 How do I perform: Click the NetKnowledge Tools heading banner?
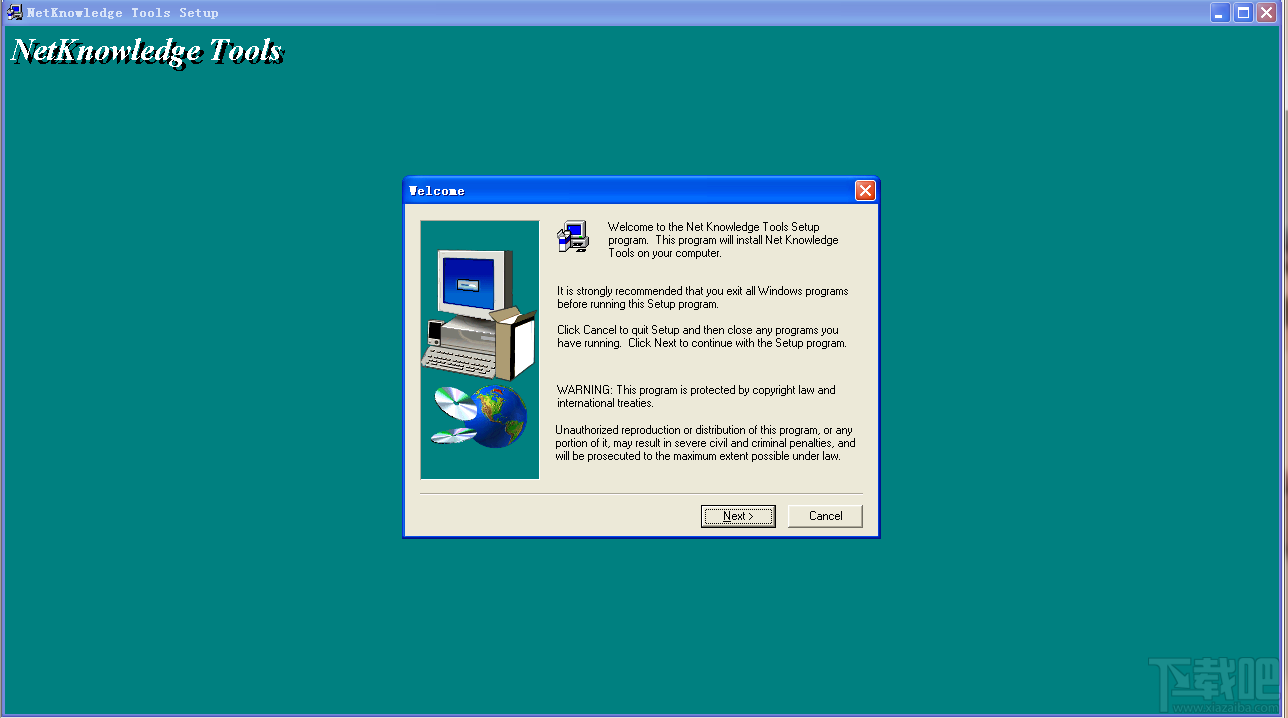click(146, 48)
